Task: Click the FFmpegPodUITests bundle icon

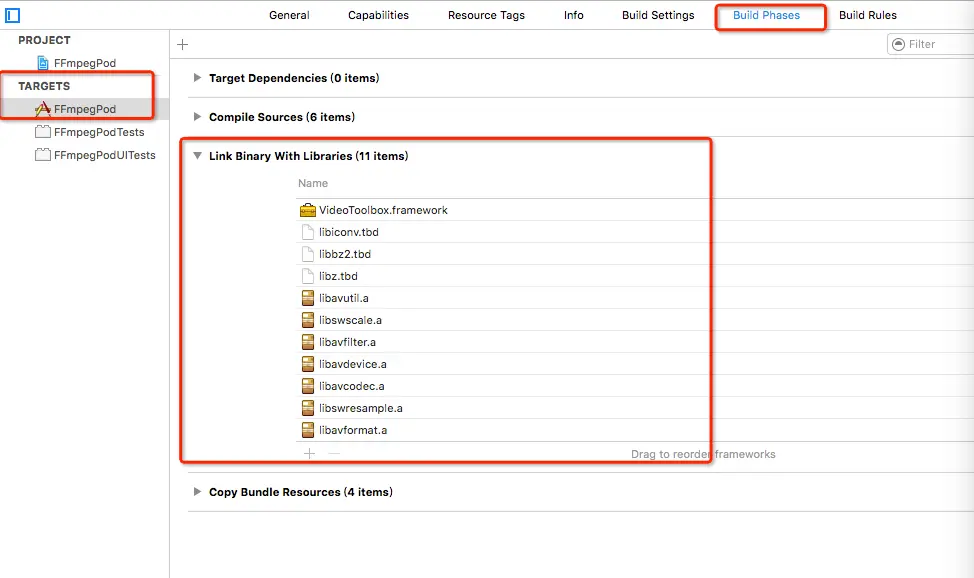Action: coord(43,155)
